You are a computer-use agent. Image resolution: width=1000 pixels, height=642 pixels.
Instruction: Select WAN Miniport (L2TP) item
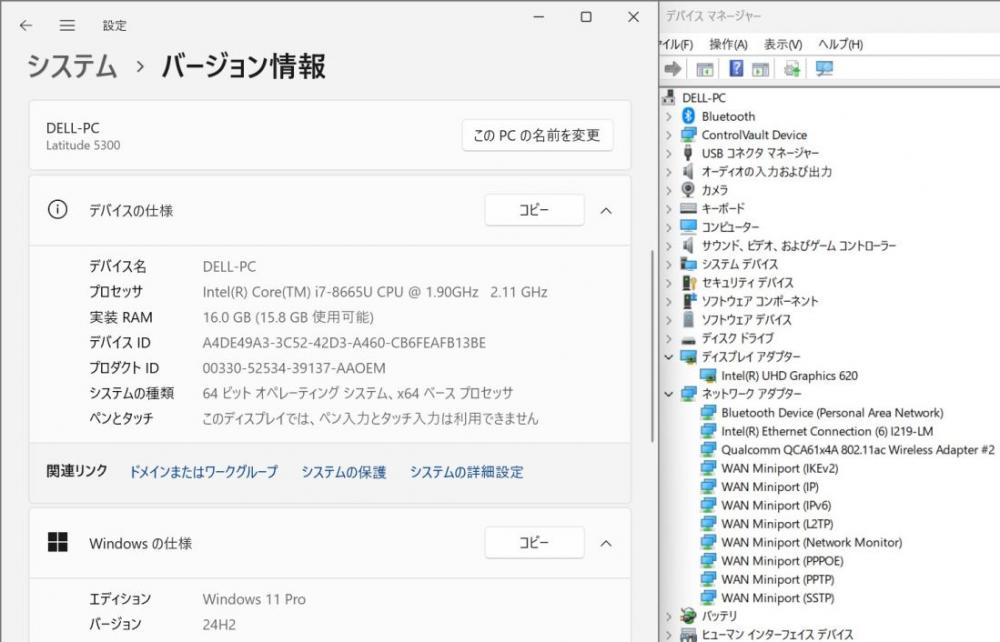tap(777, 523)
